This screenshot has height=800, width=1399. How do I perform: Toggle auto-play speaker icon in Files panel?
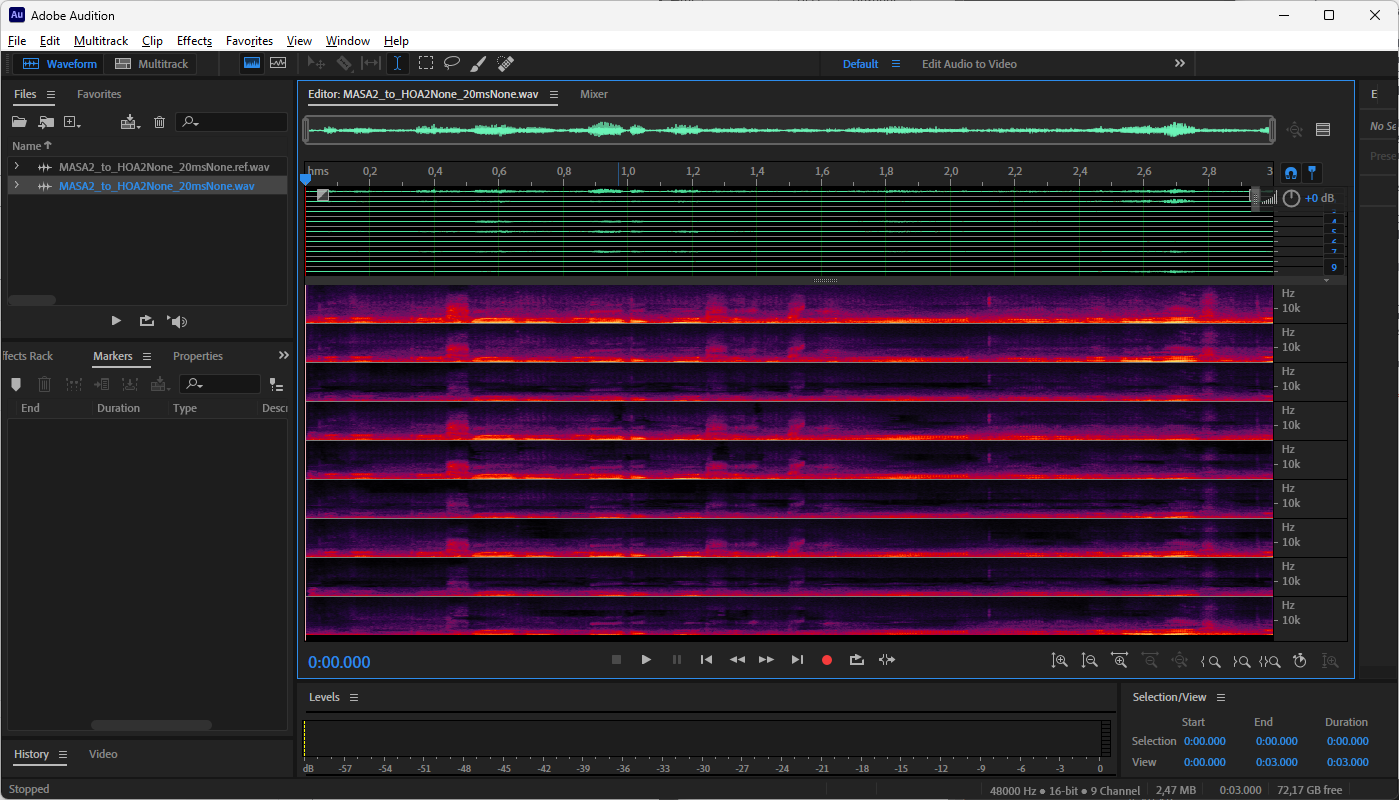(x=178, y=321)
